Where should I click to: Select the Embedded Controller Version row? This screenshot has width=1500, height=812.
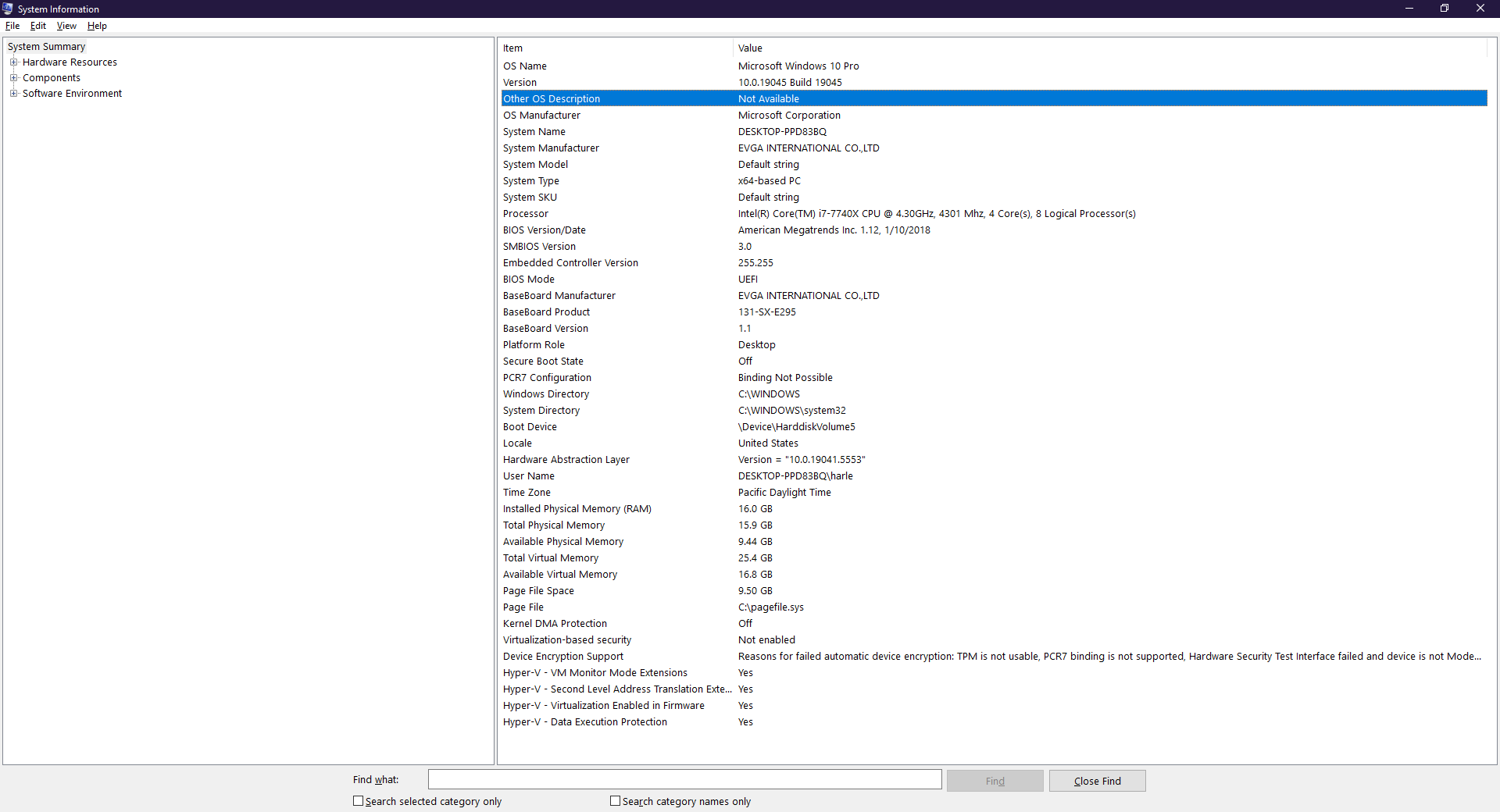[x=994, y=263]
